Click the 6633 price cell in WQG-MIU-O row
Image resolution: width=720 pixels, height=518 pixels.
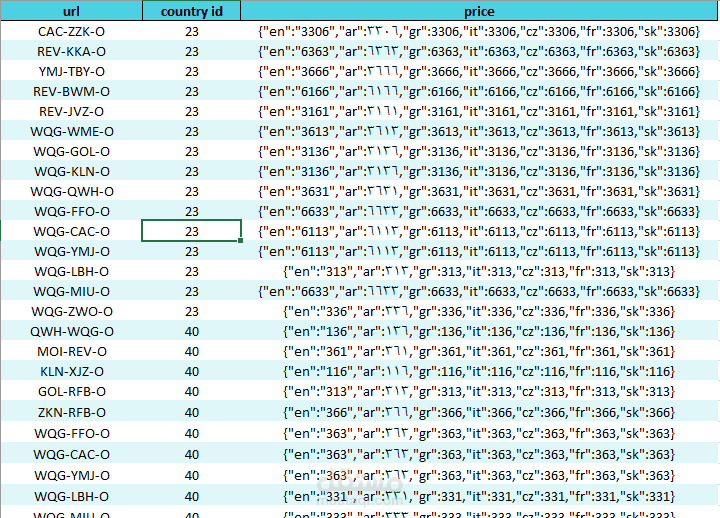tap(479, 292)
